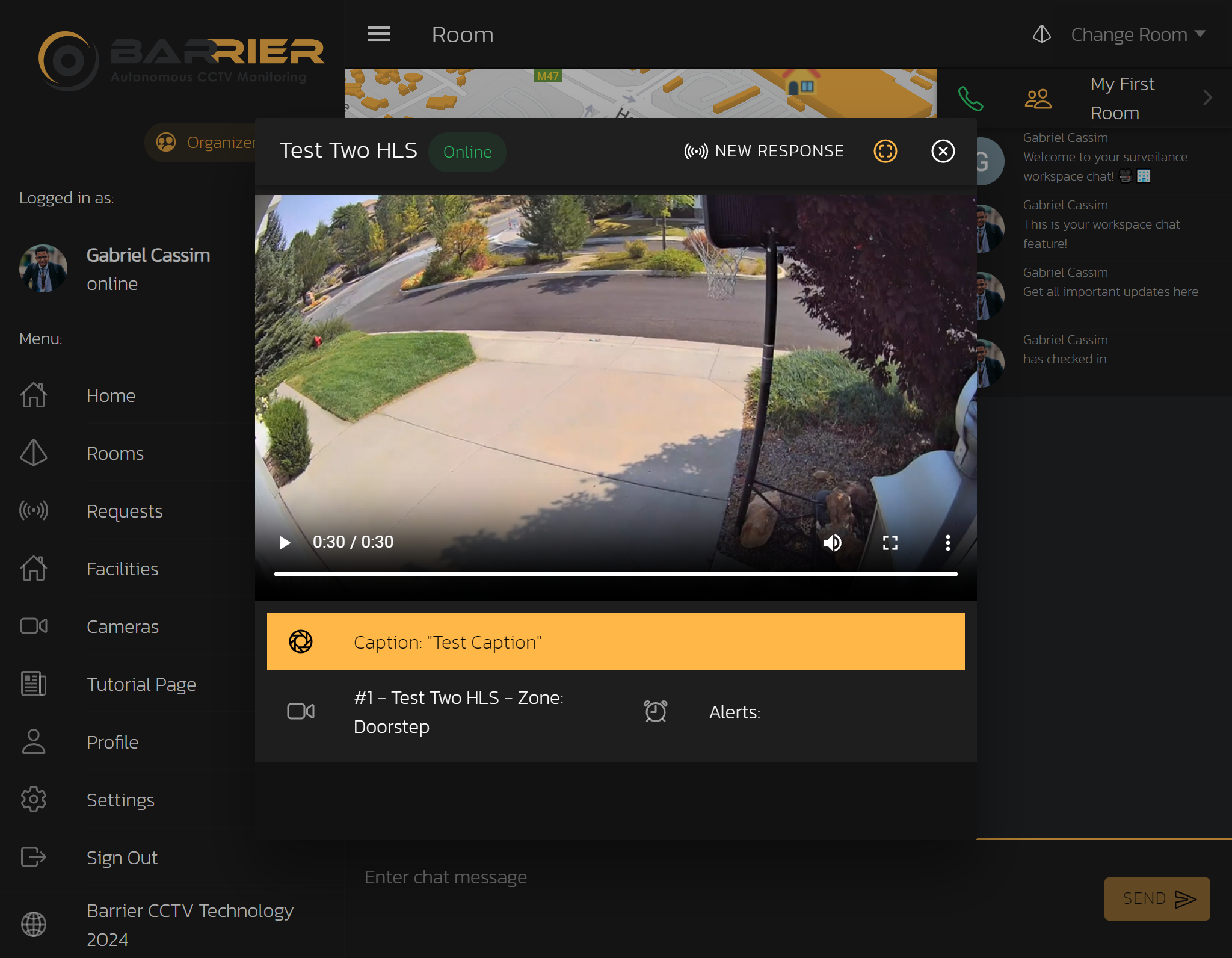The image size is (1232, 958).
Task: Toggle video fullscreen mode
Action: (x=890, y=543)
